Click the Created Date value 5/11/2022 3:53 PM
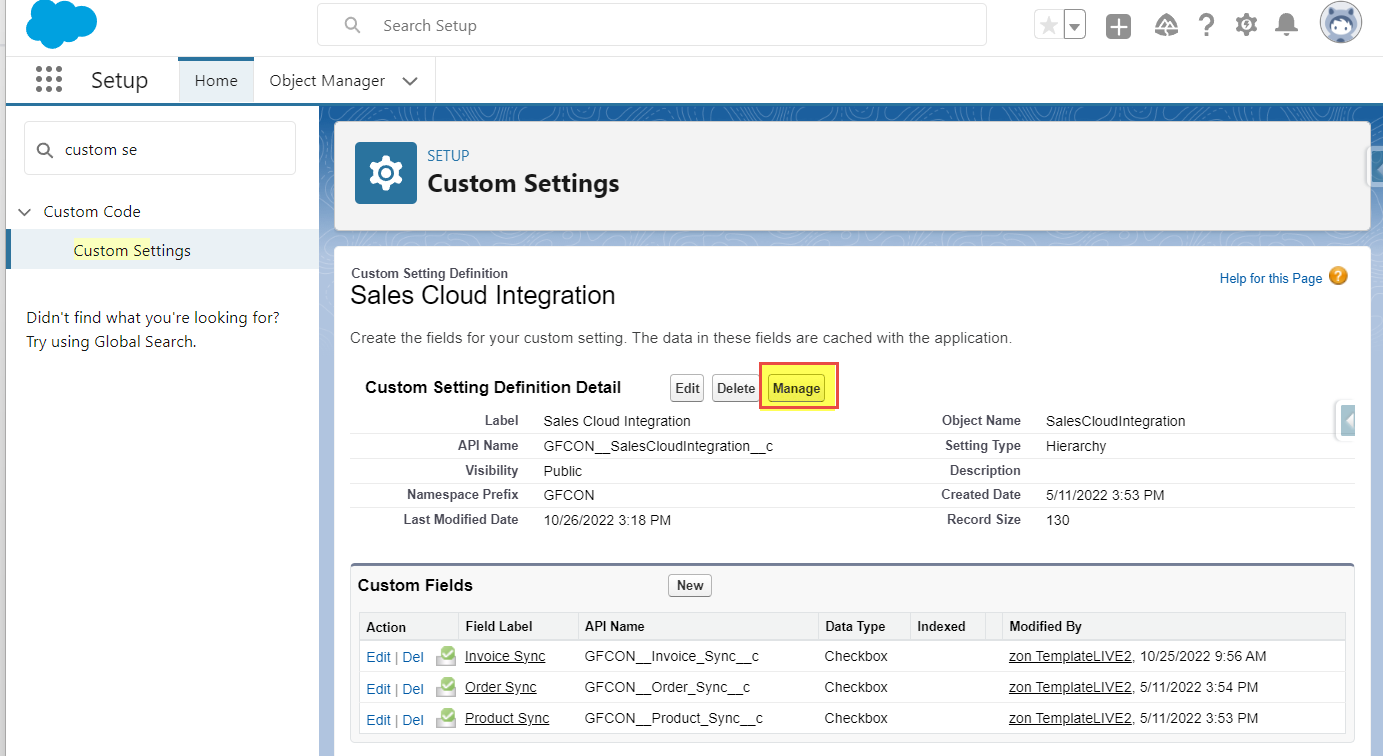This screenshot has height=756, width=1383. (1105, 495)
